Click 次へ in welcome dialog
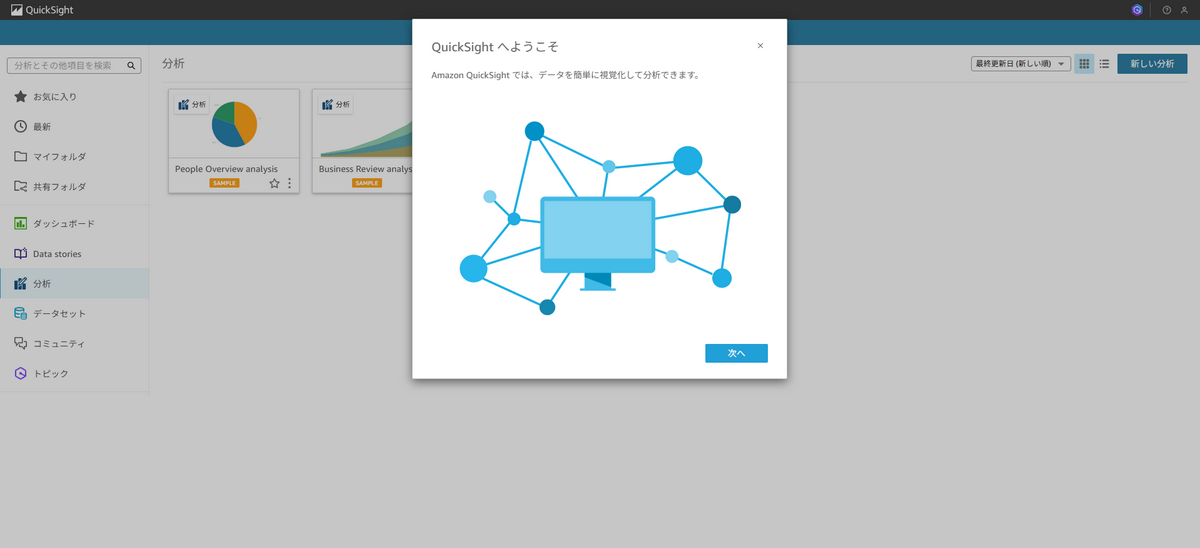 tap(736, 353)
